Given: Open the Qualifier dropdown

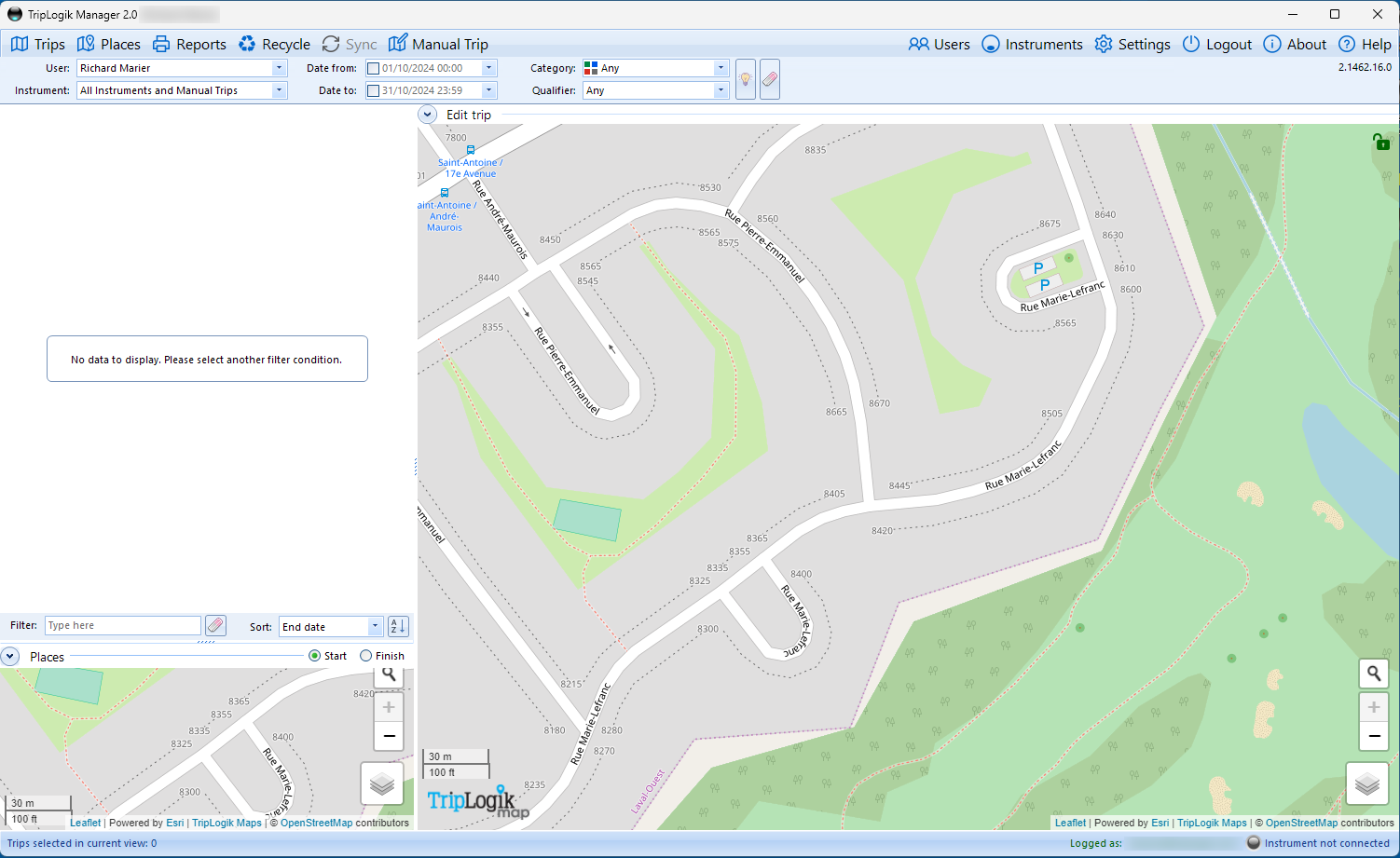Looking at the screenshot, I should click(x=654, y=90).
